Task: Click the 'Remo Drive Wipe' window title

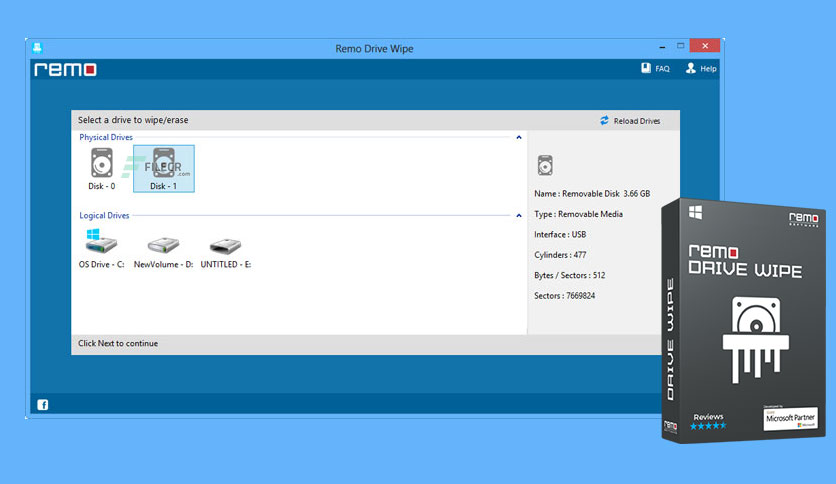Action: coord(374,49)
